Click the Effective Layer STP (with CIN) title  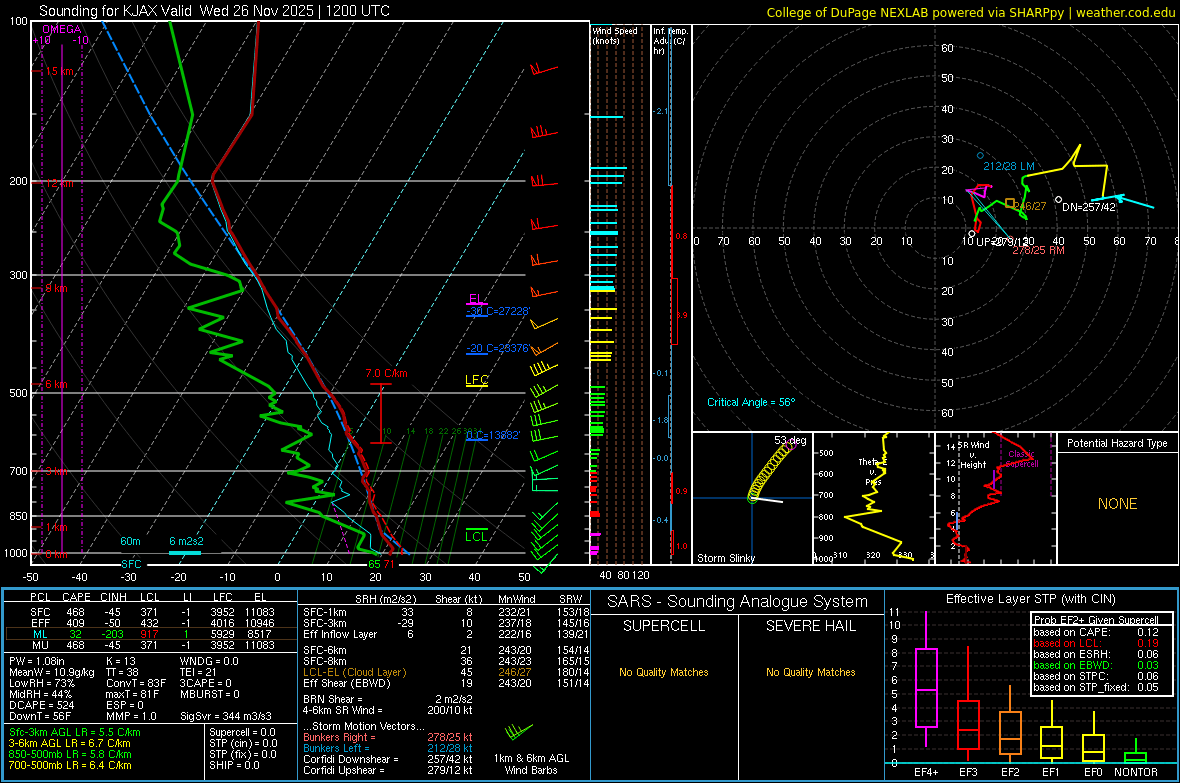(x=1030, y=599)
